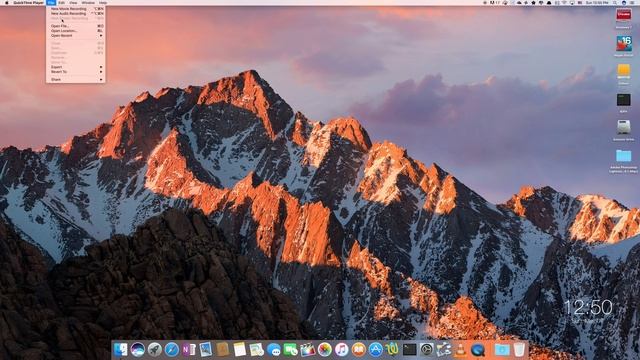The width and height of the screenshot is (640, 360).
Task: Select the hard drive icon on desktop
Action: [x=623, y=128]
